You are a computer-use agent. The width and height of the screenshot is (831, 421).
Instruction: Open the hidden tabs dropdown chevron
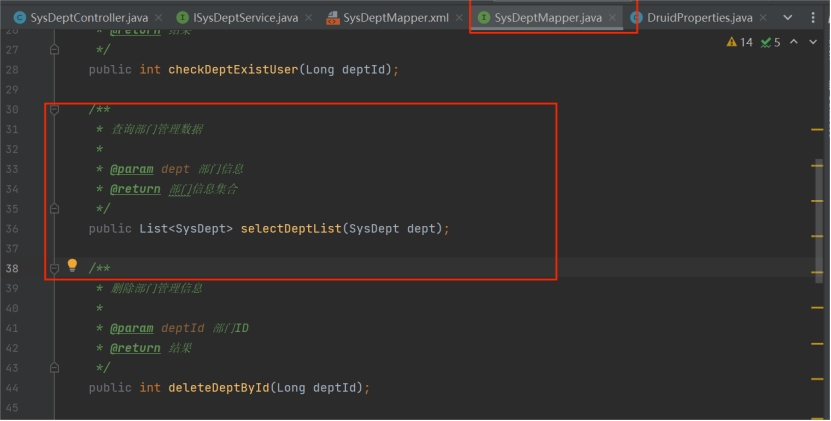787,18
